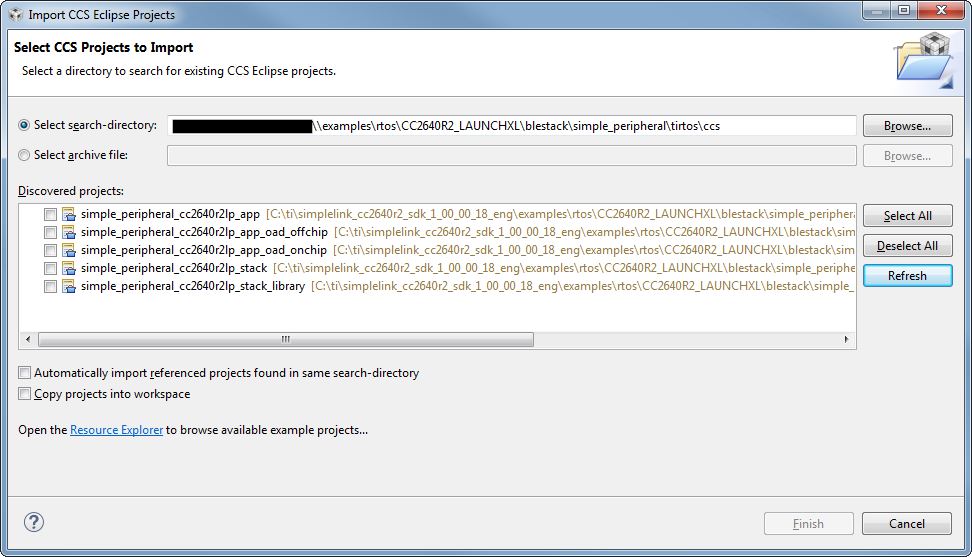The height and width of the screenshot is (557, 972).
Task: Click the dialog title bar gear icon
Action: (15, 14)
